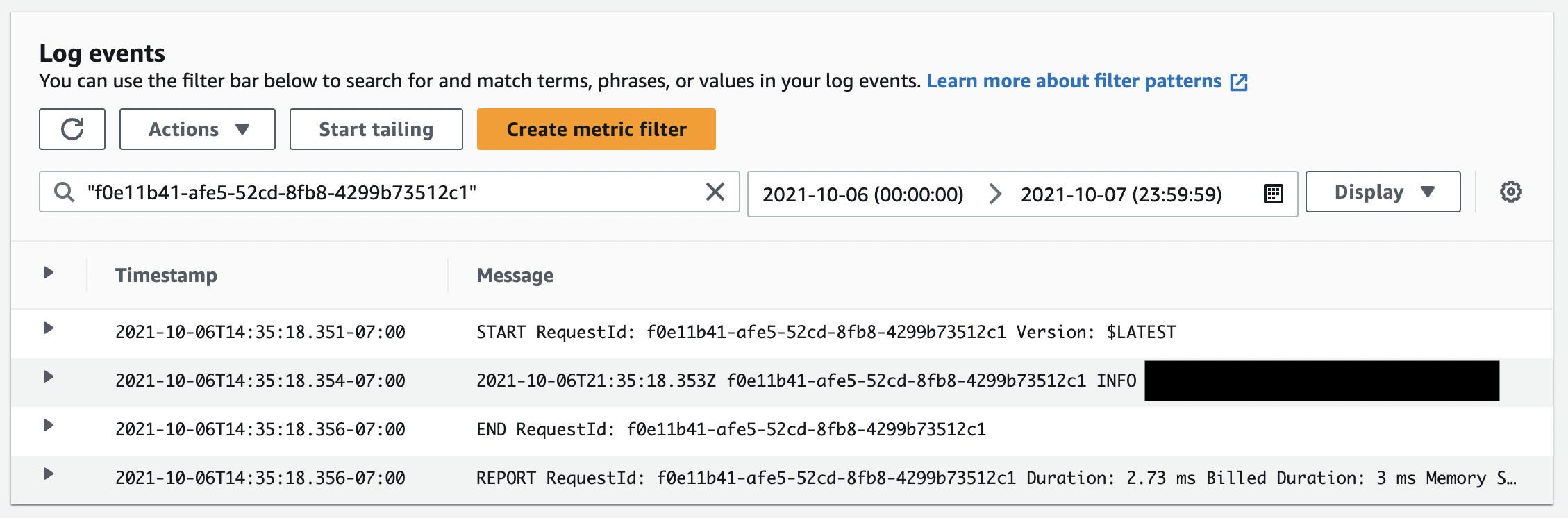Open the Actions dropdown menu
The width and height of the screenshot is (1568, 518).
(197, 129)
